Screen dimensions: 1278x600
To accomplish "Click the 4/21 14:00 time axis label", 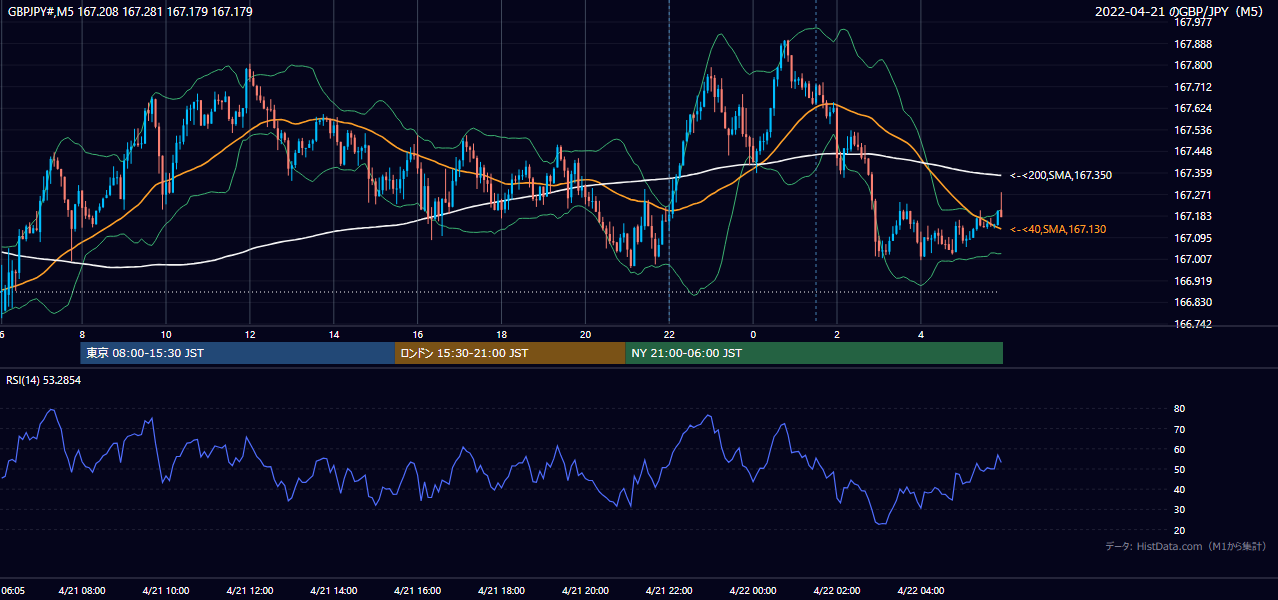I will click(x=334, y=591).
